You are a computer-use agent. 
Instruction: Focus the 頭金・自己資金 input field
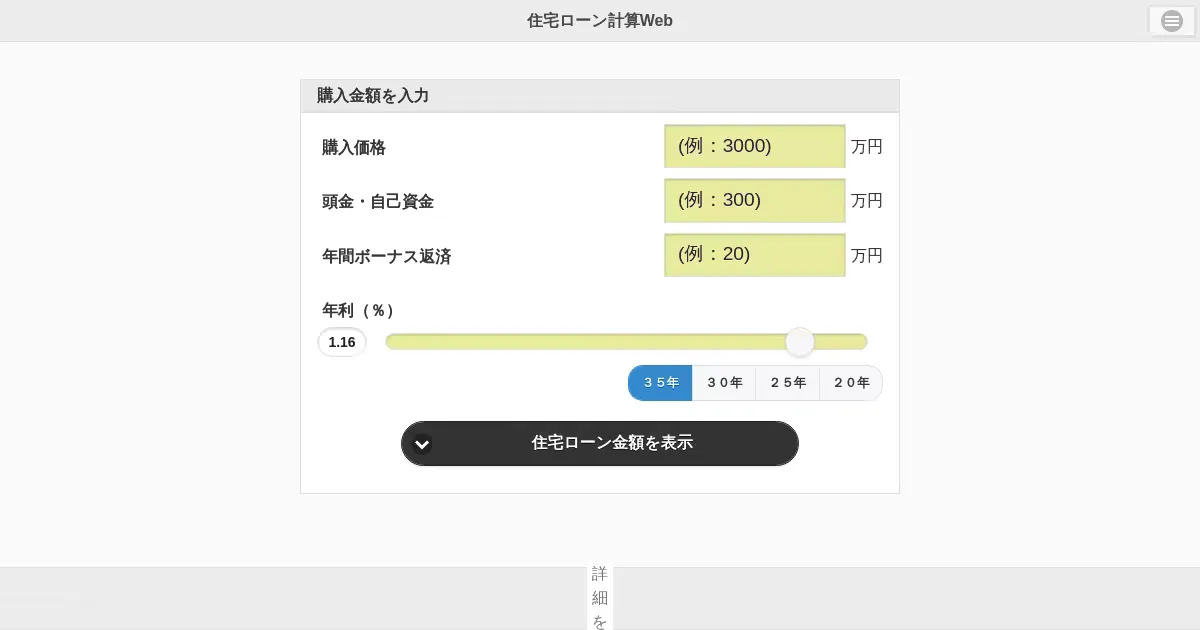[x=754, y=200]
